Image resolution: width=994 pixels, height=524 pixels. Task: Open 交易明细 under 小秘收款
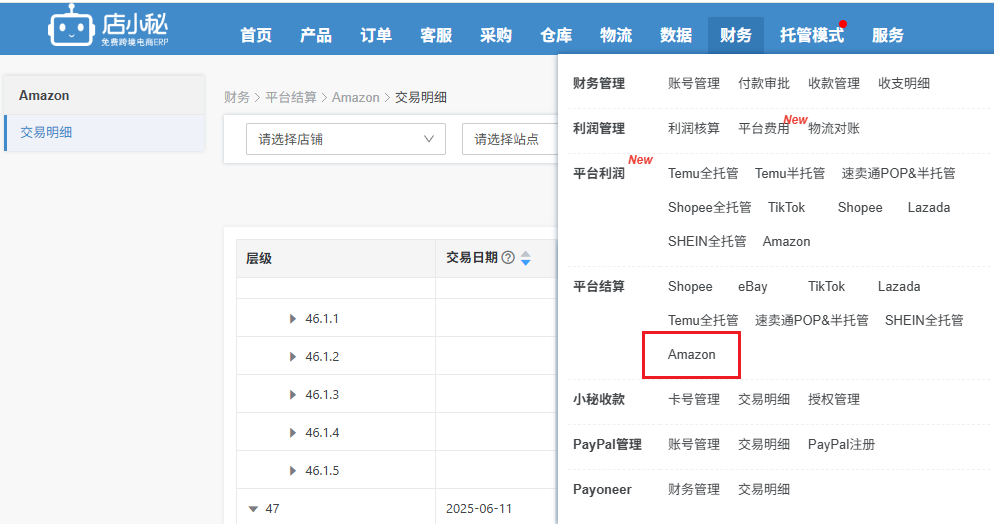click(764, 400)
